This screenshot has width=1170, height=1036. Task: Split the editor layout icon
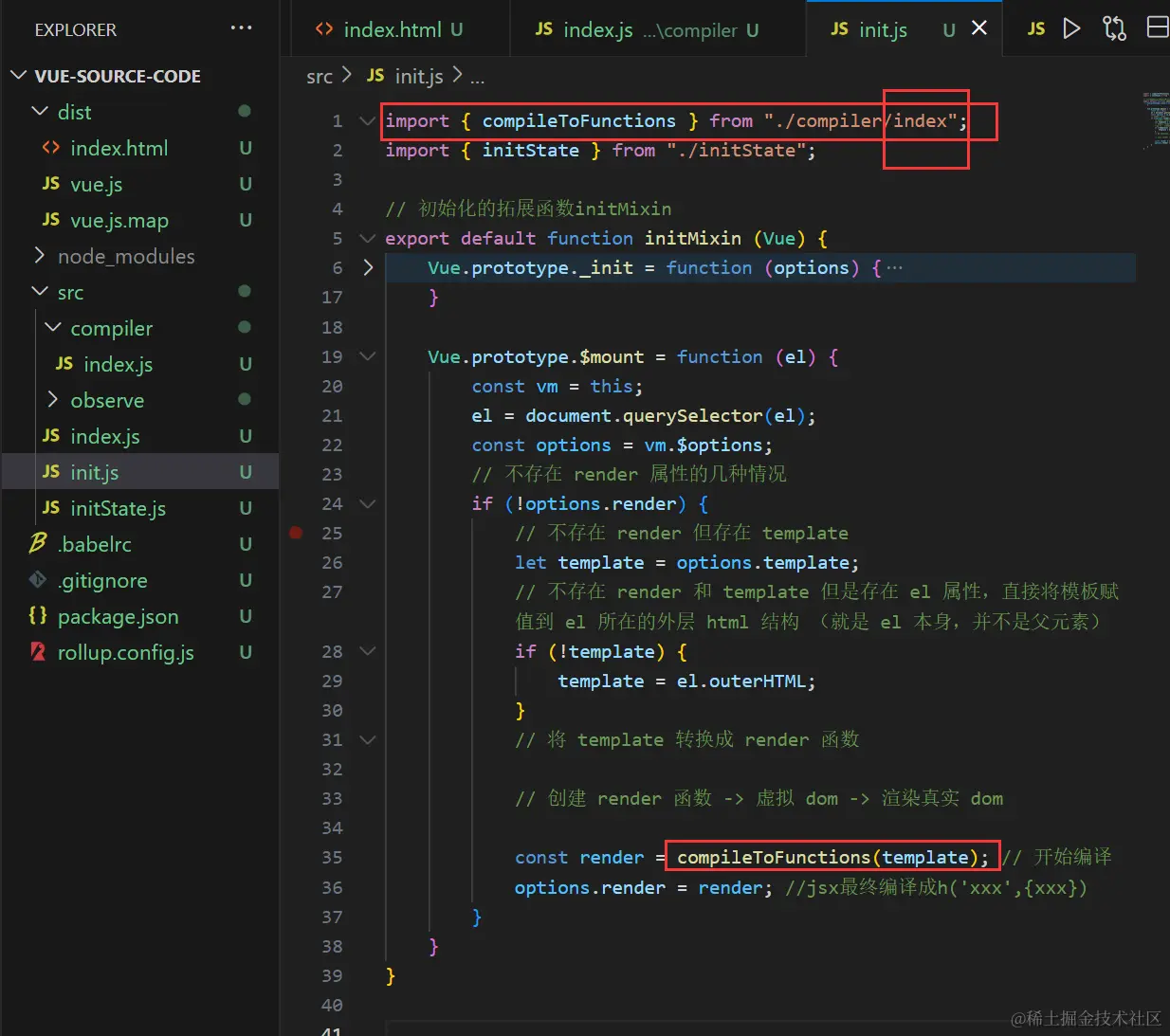point(1158,27)
